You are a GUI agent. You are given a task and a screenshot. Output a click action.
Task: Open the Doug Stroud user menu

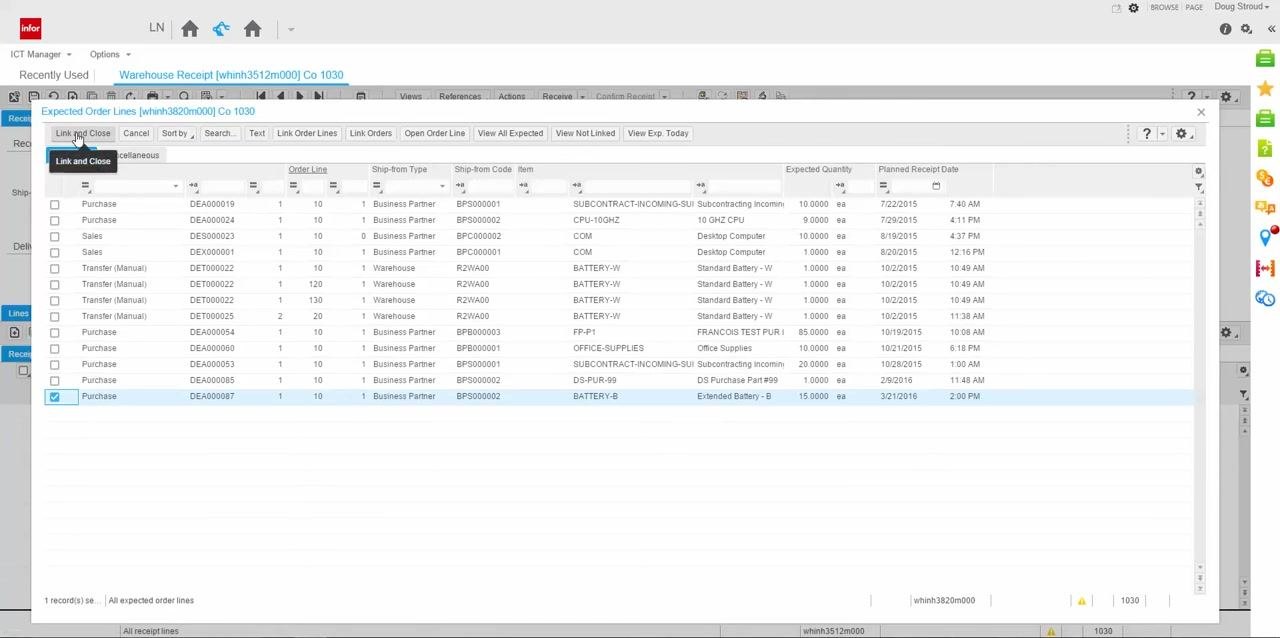[1242, 7]
